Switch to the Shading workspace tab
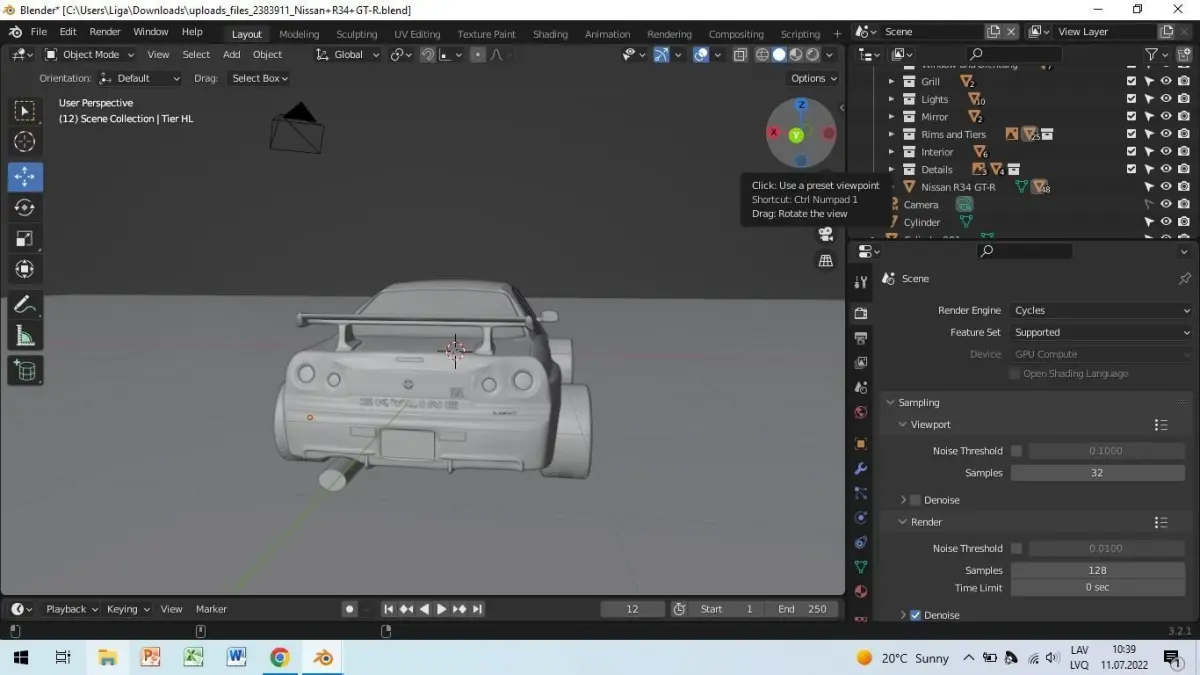Viewport: 1200px width, 675px height. pyautogui.click(x=550, y=34)
